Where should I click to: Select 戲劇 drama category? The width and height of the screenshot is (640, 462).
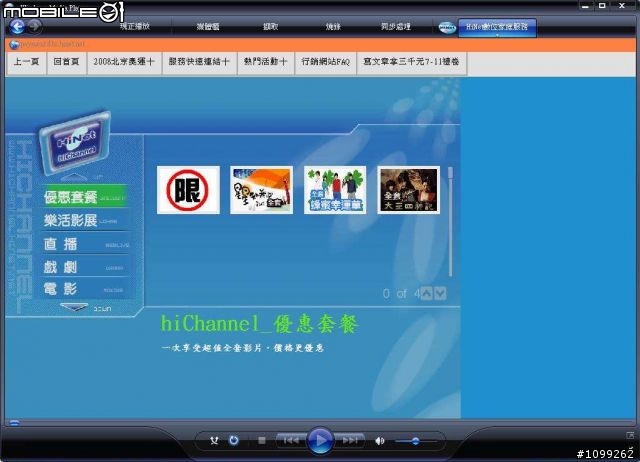click(x=85, y=267)
